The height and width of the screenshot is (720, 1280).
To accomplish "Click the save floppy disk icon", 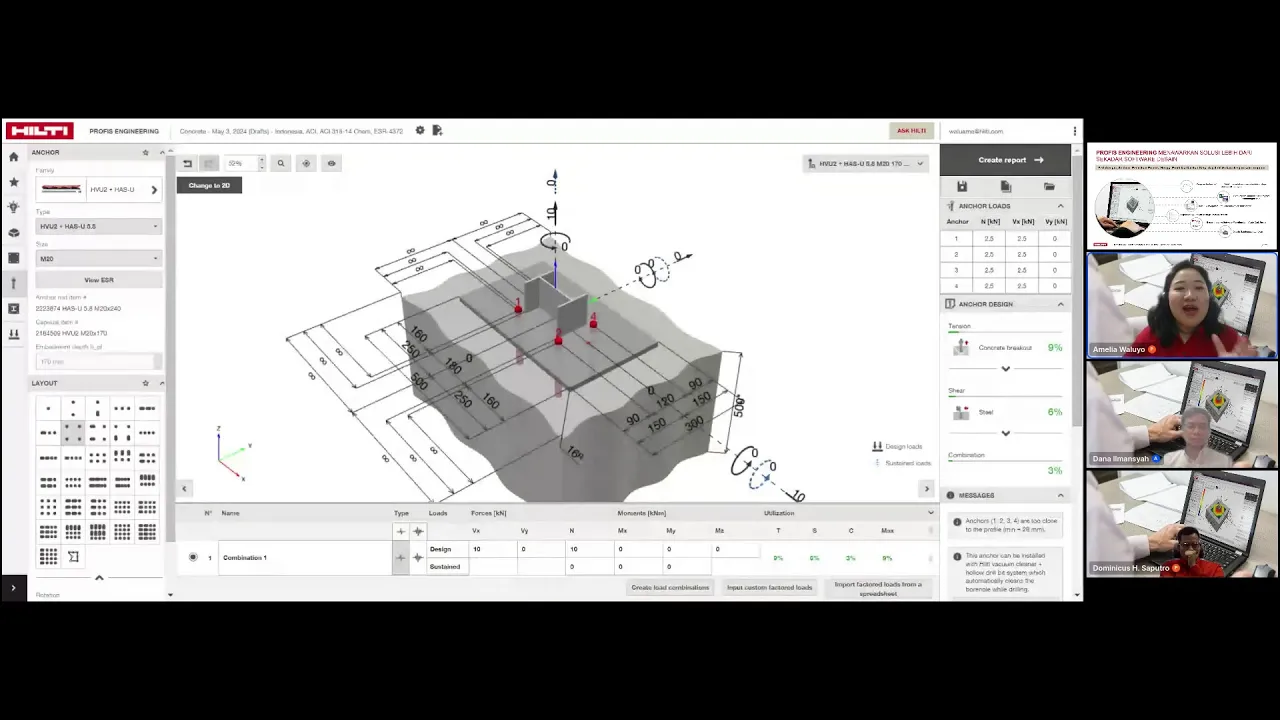I will click(x=962, y=187).
